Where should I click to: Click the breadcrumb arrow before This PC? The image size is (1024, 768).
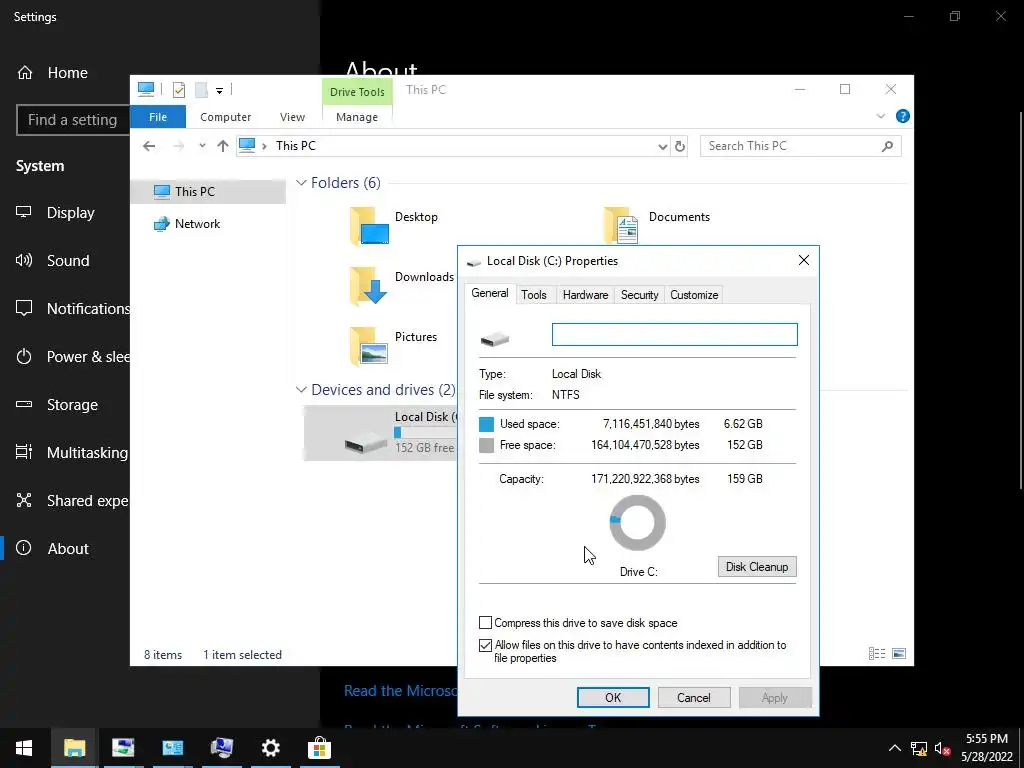coord(264,146)
